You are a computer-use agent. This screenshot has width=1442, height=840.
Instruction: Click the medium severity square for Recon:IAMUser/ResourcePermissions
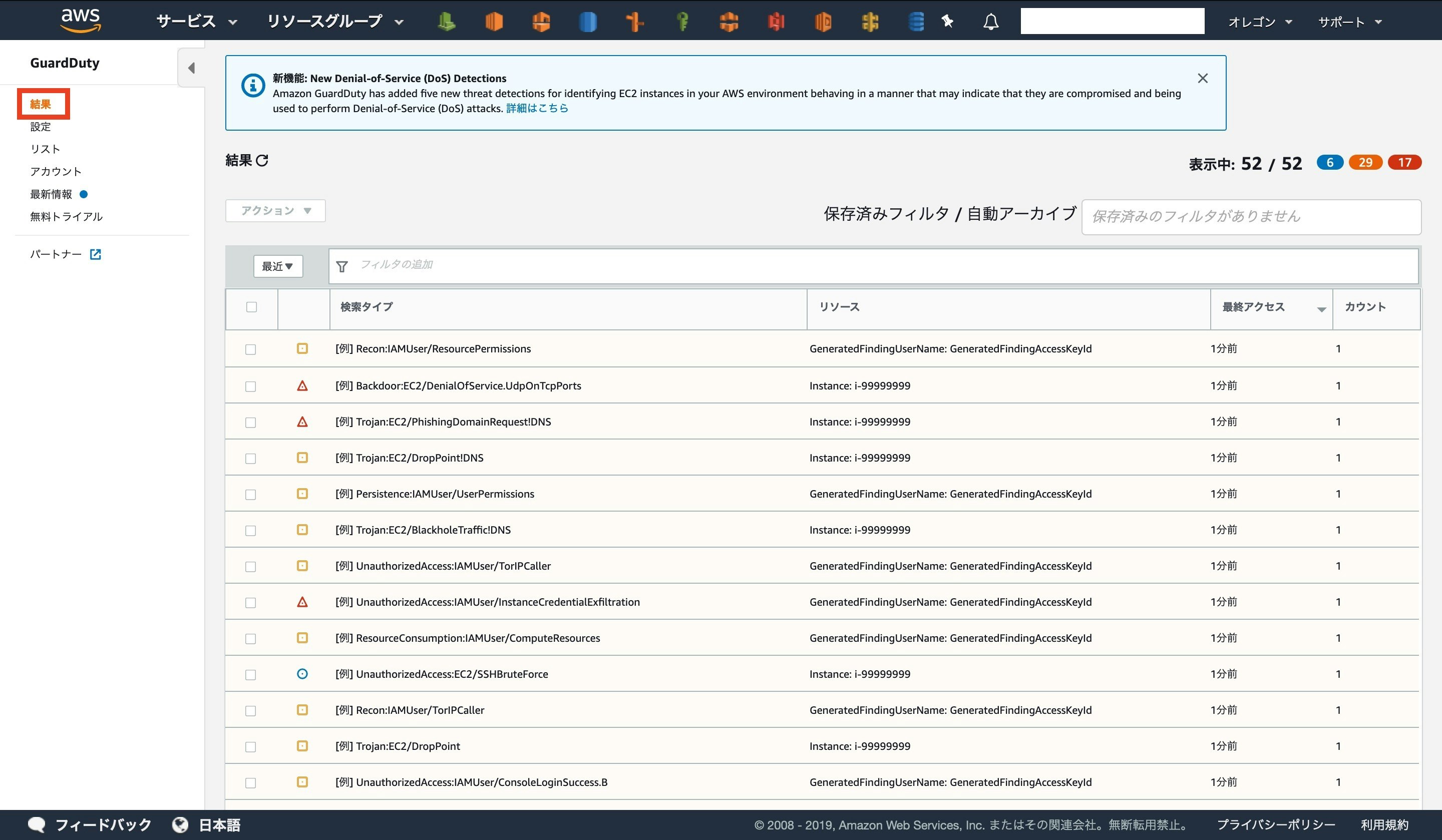point(302,348)
